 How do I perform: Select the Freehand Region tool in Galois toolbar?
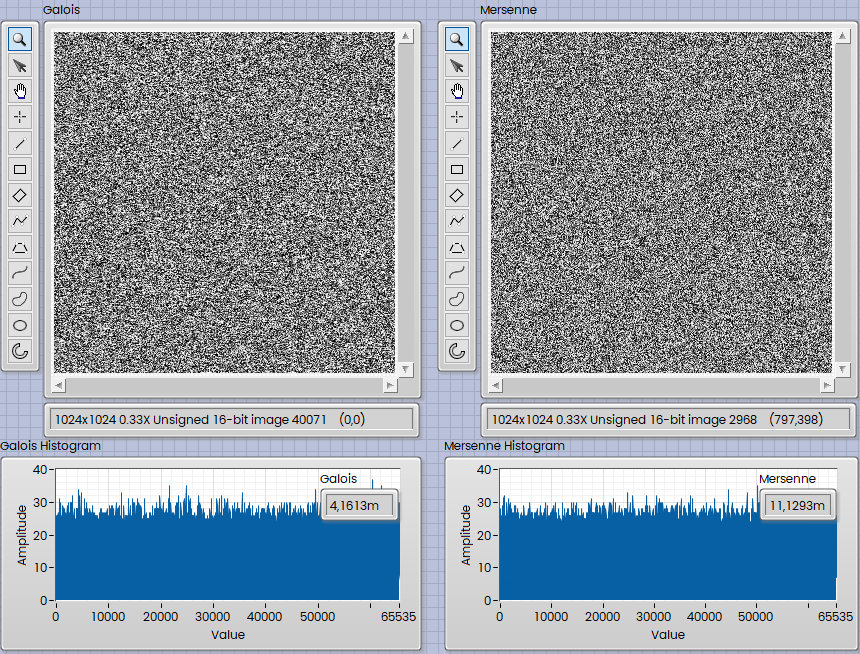click(x=20, y=299)
